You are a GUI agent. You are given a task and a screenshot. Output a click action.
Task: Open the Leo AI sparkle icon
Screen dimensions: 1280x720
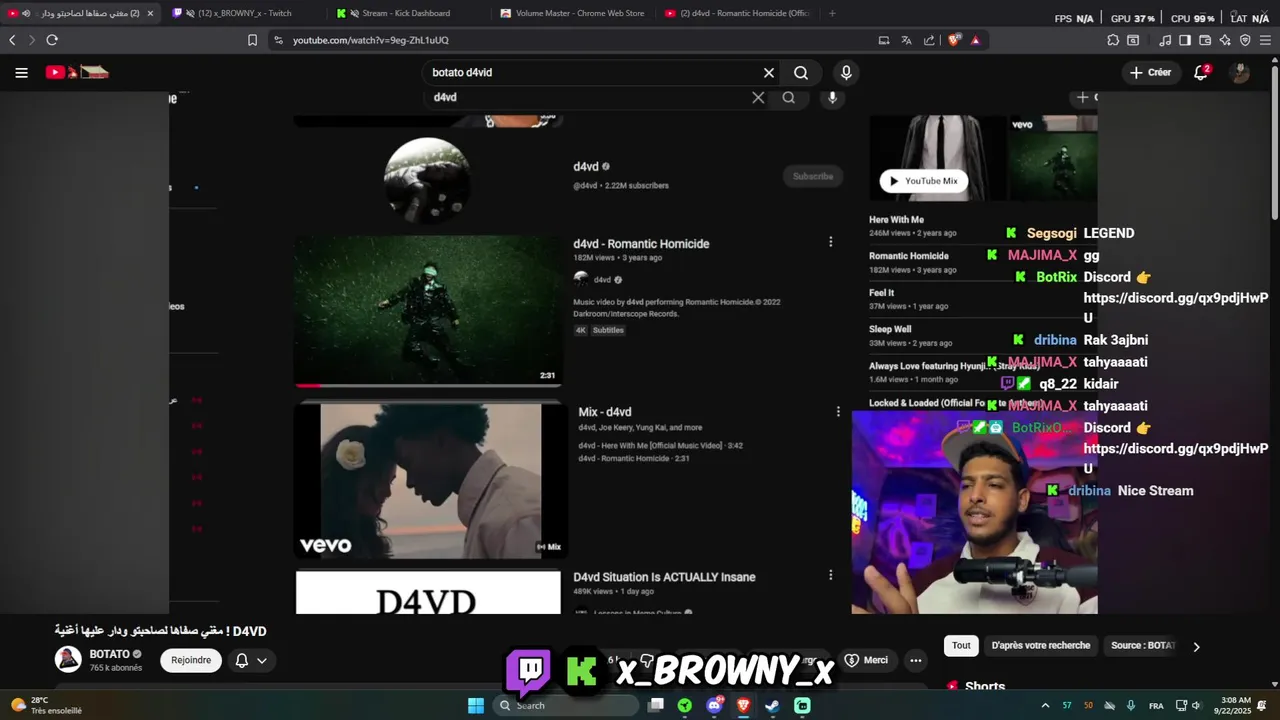click(x=1225, y=40)
